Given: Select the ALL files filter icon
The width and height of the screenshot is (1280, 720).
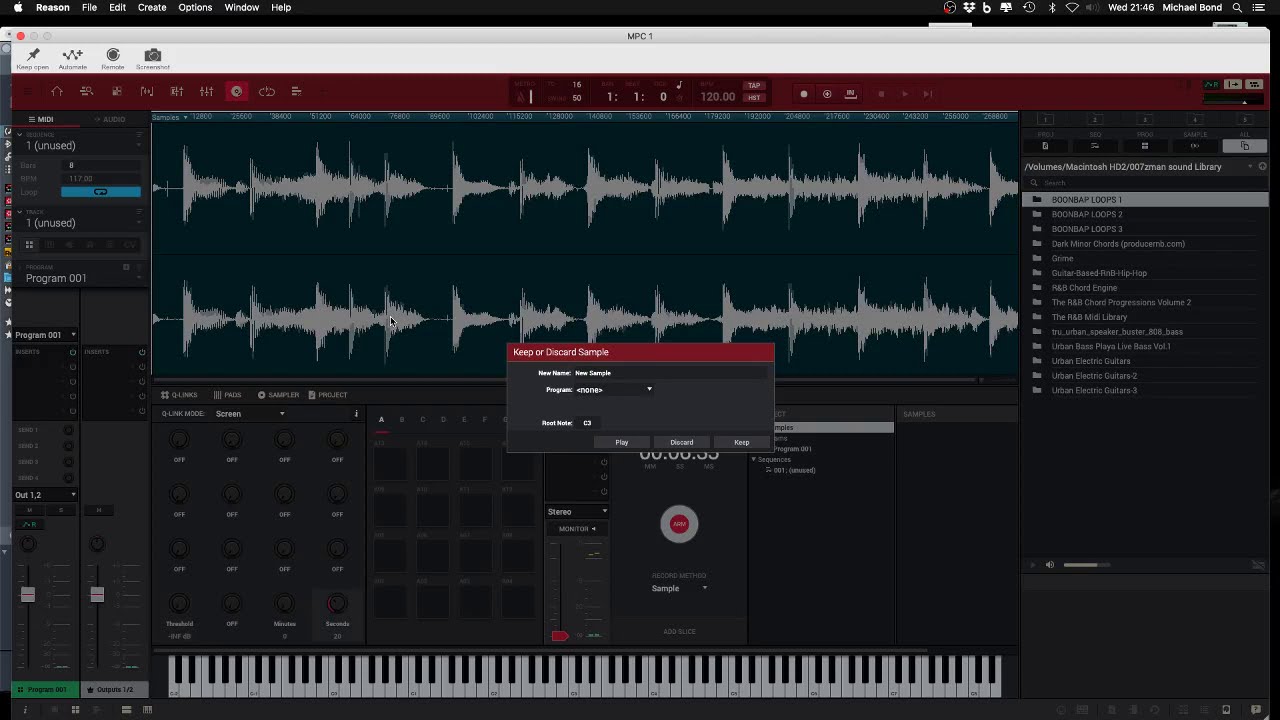Looking at the screenshot, I should tap(1245, 146).
